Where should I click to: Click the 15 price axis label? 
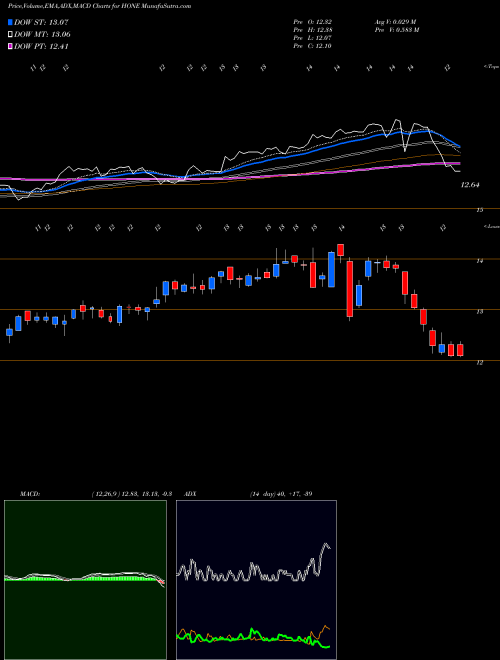pyautogui.click(x=479, y=210)
